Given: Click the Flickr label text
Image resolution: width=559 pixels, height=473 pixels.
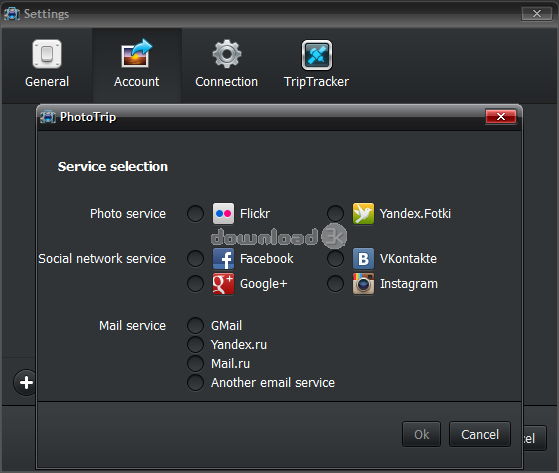Looking at the screenshot, I should tap(255, 214).
